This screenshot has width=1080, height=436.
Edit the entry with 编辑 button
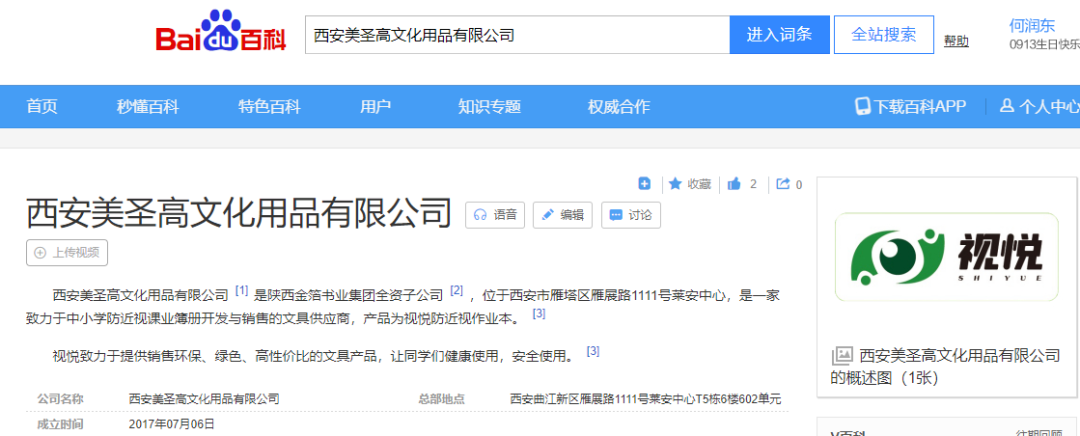click(563, 215)
